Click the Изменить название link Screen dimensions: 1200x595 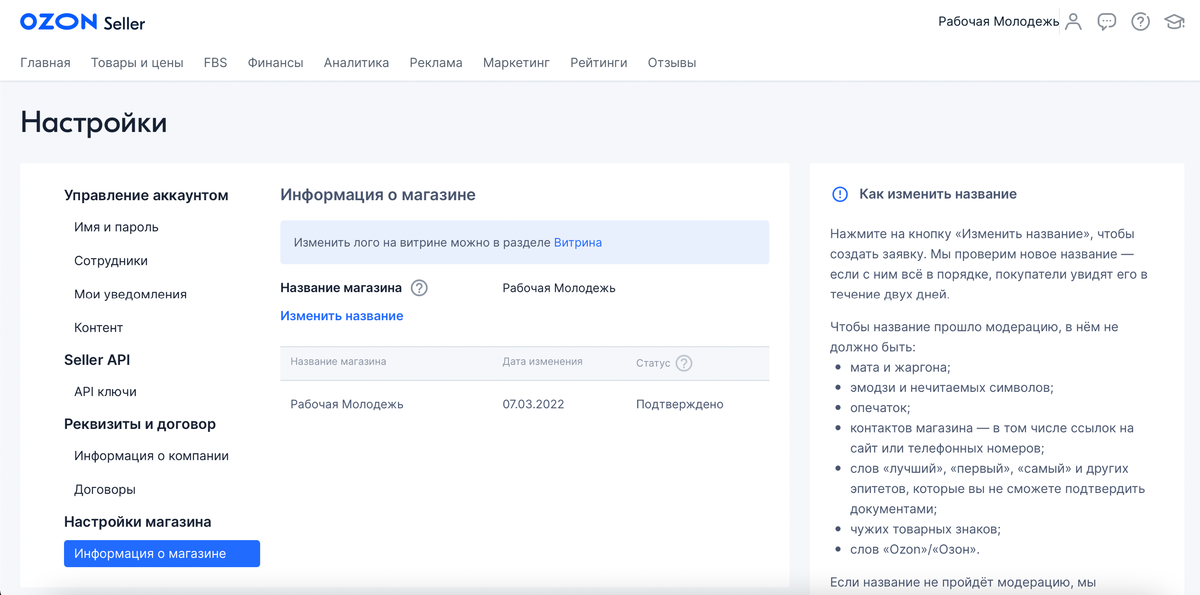pyautogui.click(x=339, y=315)
